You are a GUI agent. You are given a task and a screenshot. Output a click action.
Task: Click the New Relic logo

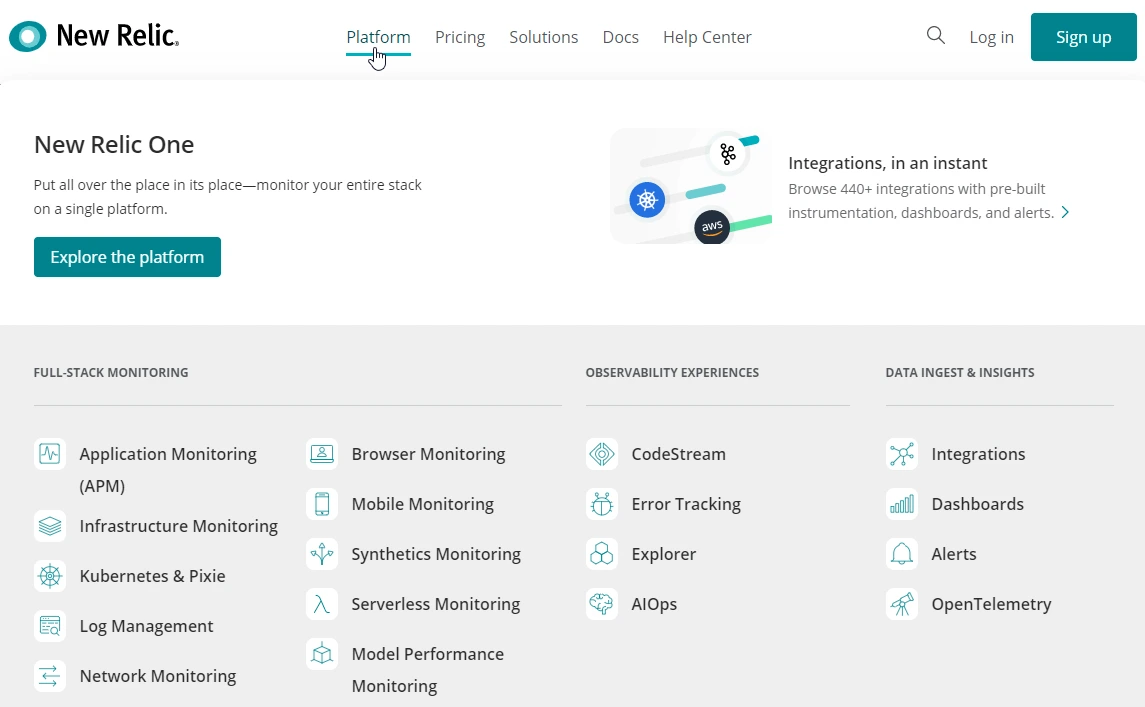[x=93, y=35]
